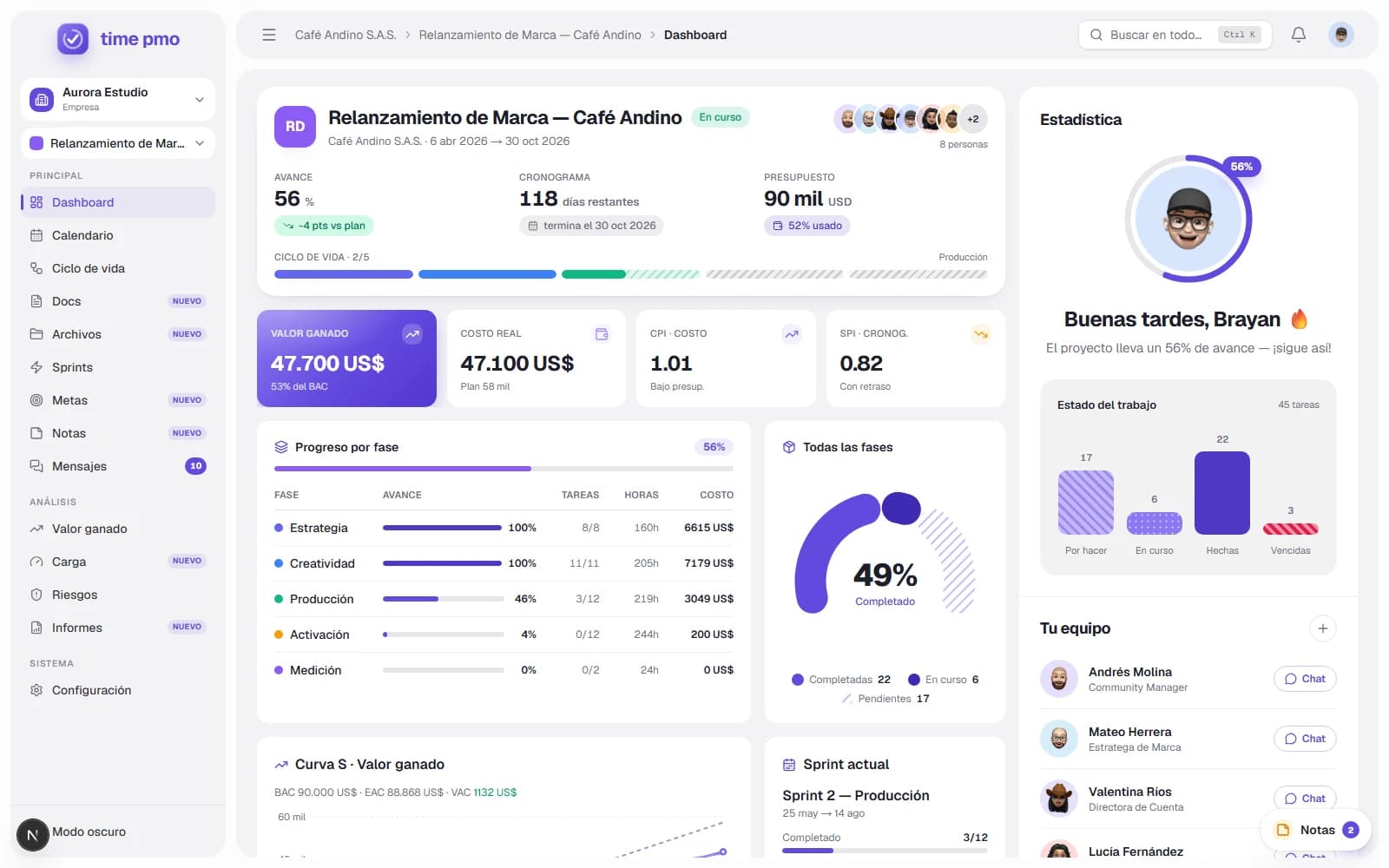The height and width of the screenshot is (868, 1389).
Task: Chat with Mateo Herrera
Action: click(1305, 739)
